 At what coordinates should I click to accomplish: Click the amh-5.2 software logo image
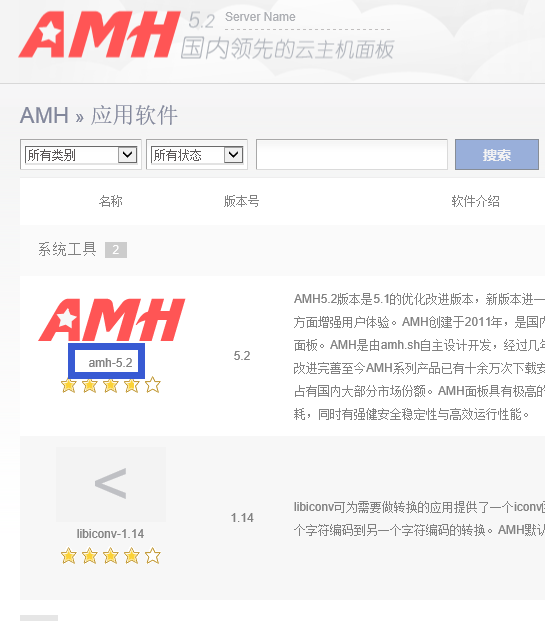tap(112, 320)
